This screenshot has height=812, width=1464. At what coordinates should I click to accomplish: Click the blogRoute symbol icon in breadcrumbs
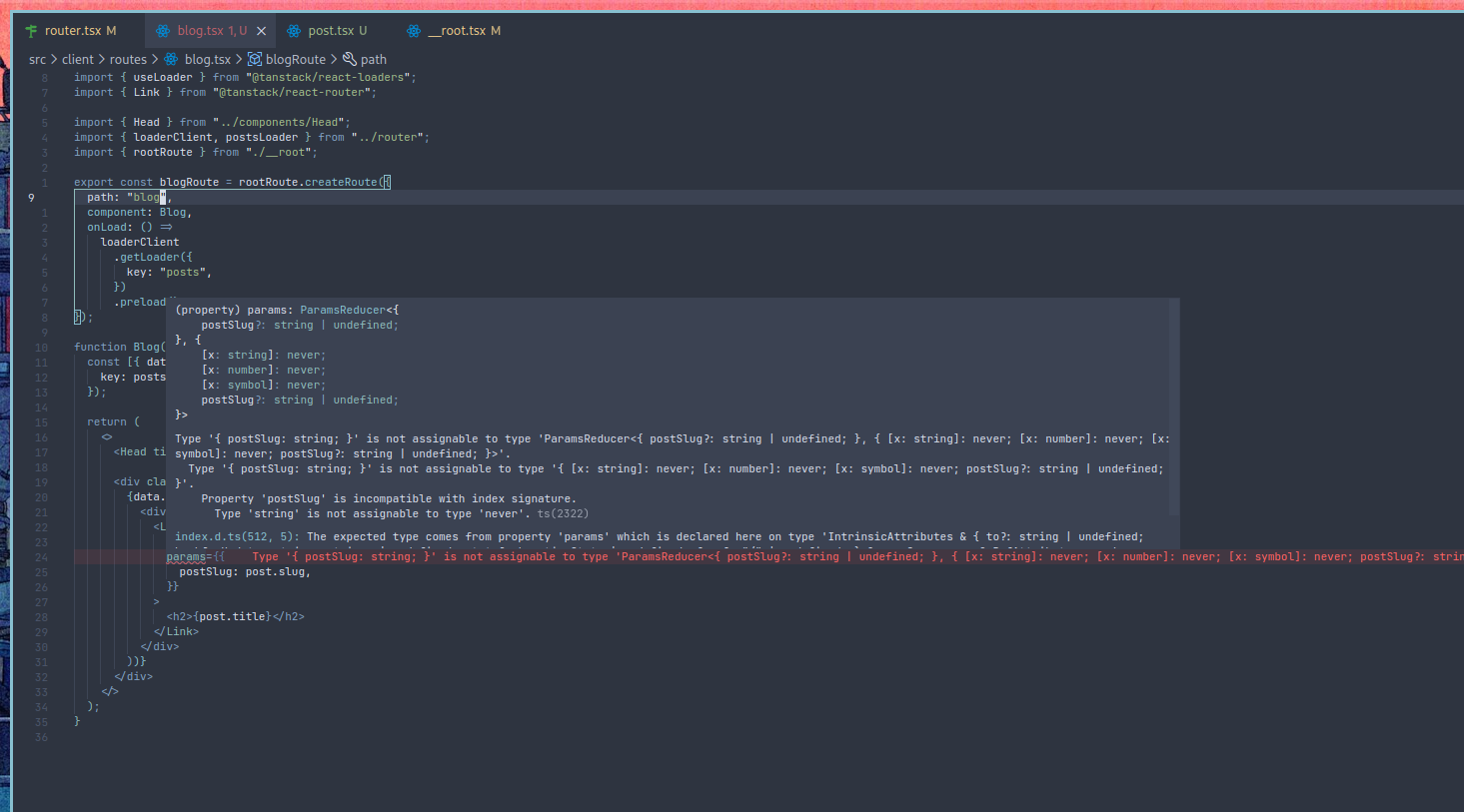tap(255, 60)
